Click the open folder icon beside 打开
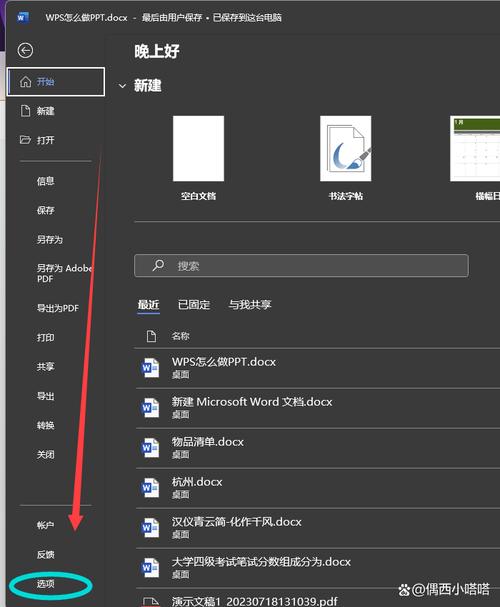The image size is (500, 607). (x=25, y=140)
